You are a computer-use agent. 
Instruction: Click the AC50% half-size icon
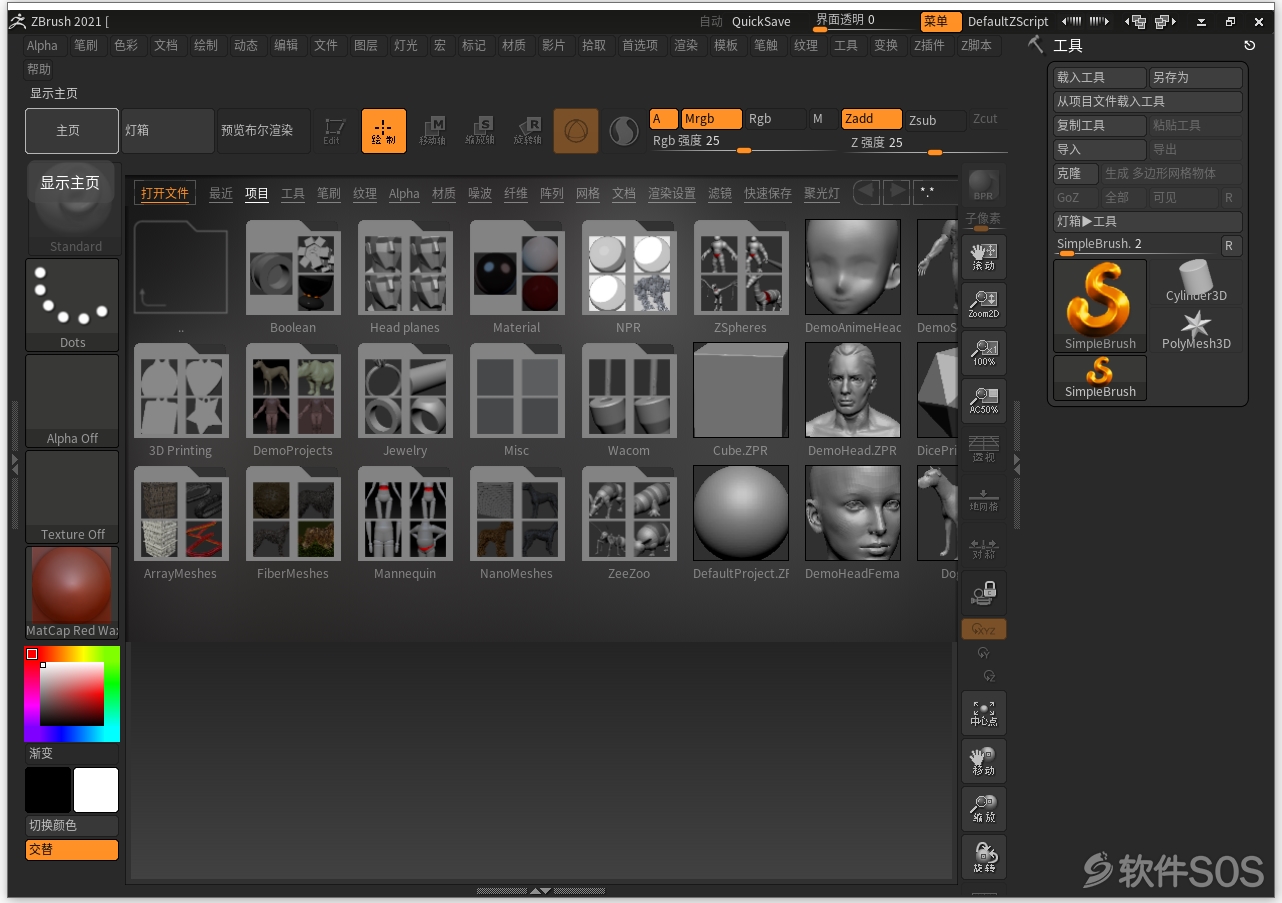point(984,401)
